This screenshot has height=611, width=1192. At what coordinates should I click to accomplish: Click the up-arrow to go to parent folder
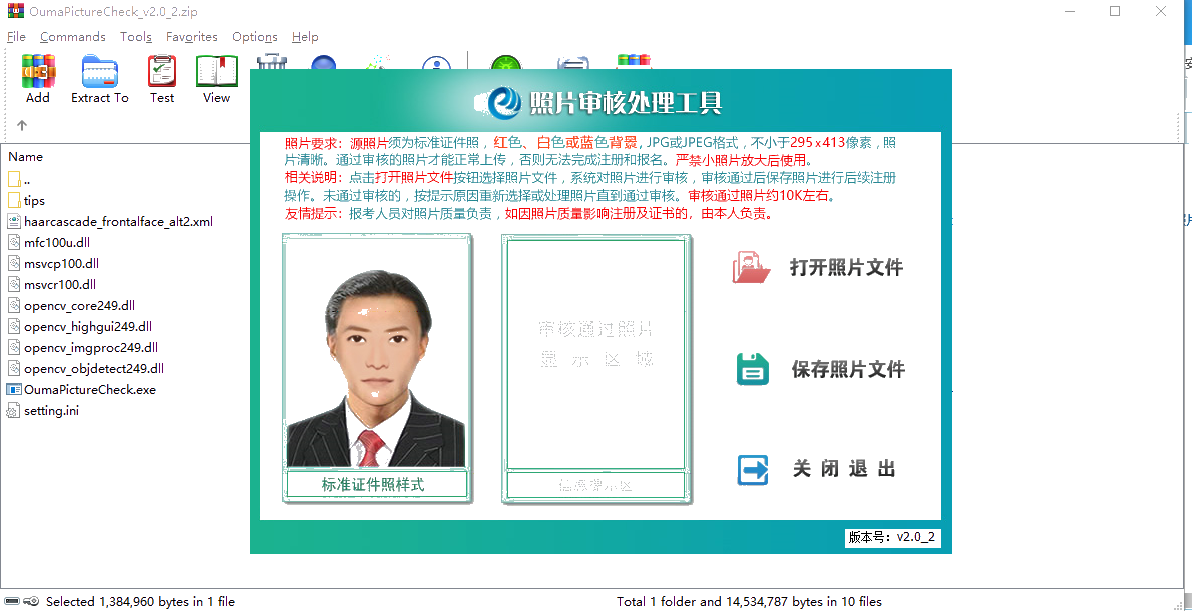point(21,125)
